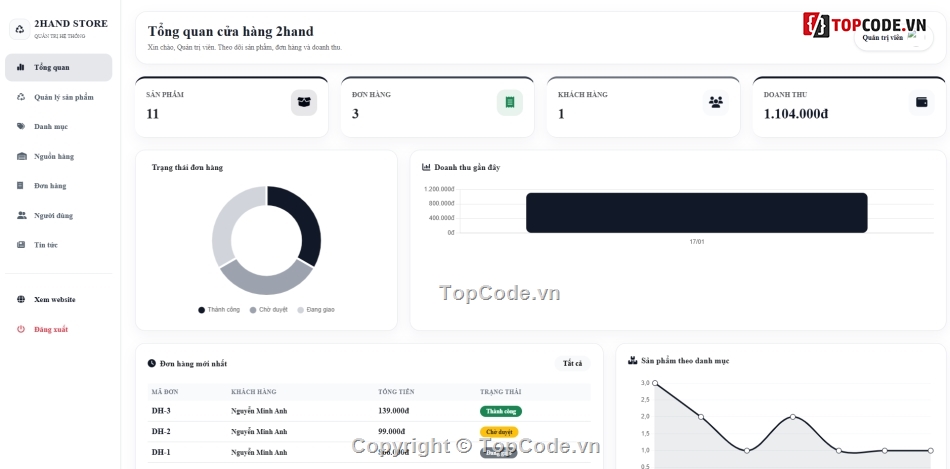The width and height of the screenshot is (950, 469).
Task: Click the bar chart icon beside Tổng quan
Action: [x=21, y=67]
